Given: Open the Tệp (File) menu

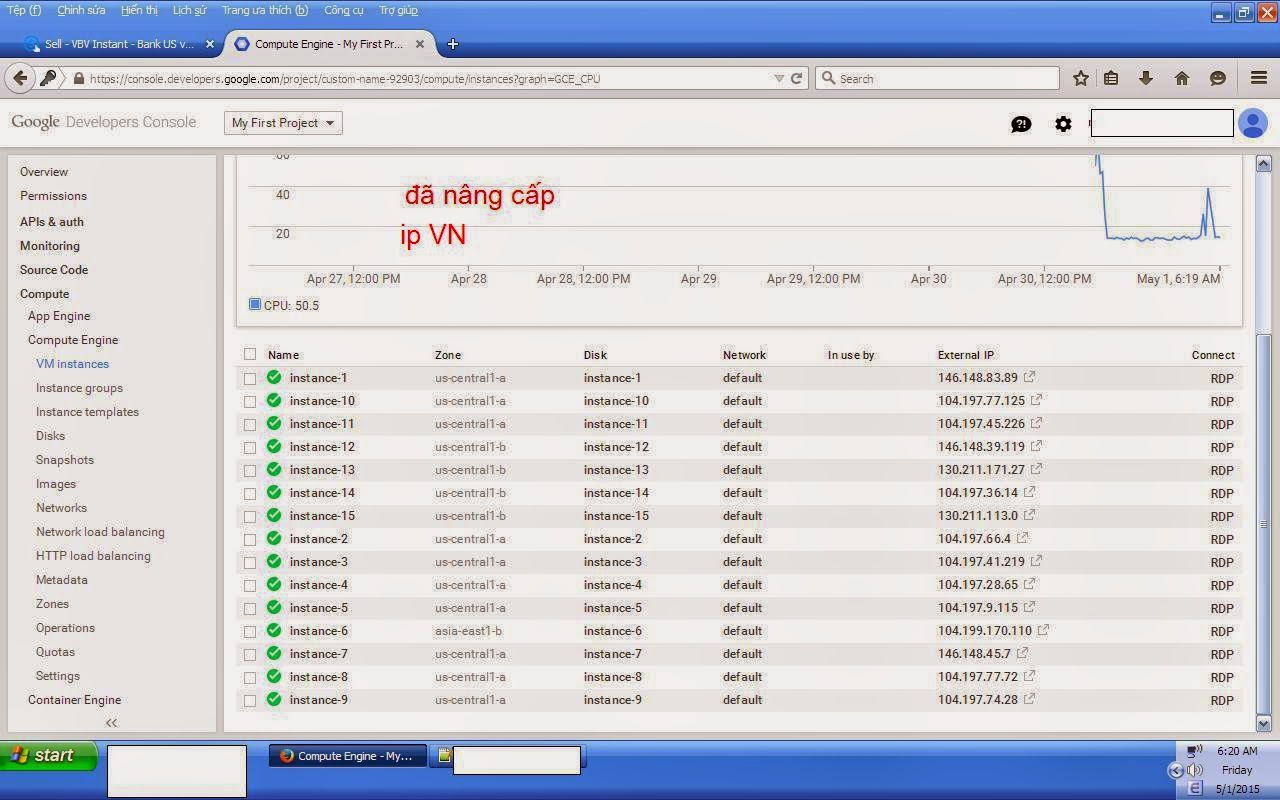Looking at the screenshot, I should click(24, 10).
